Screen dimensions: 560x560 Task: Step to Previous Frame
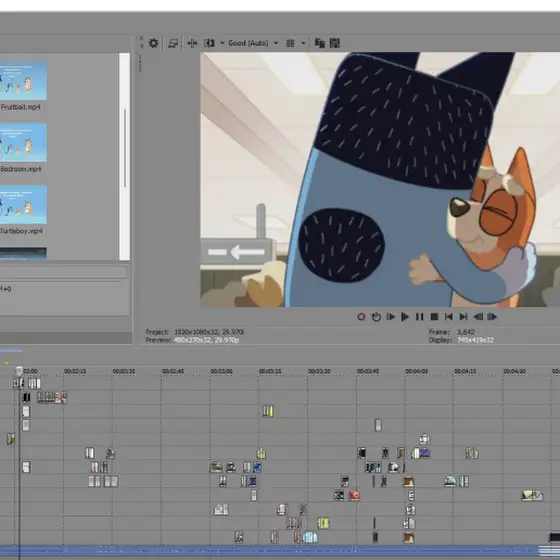click(x=478, y=317)
